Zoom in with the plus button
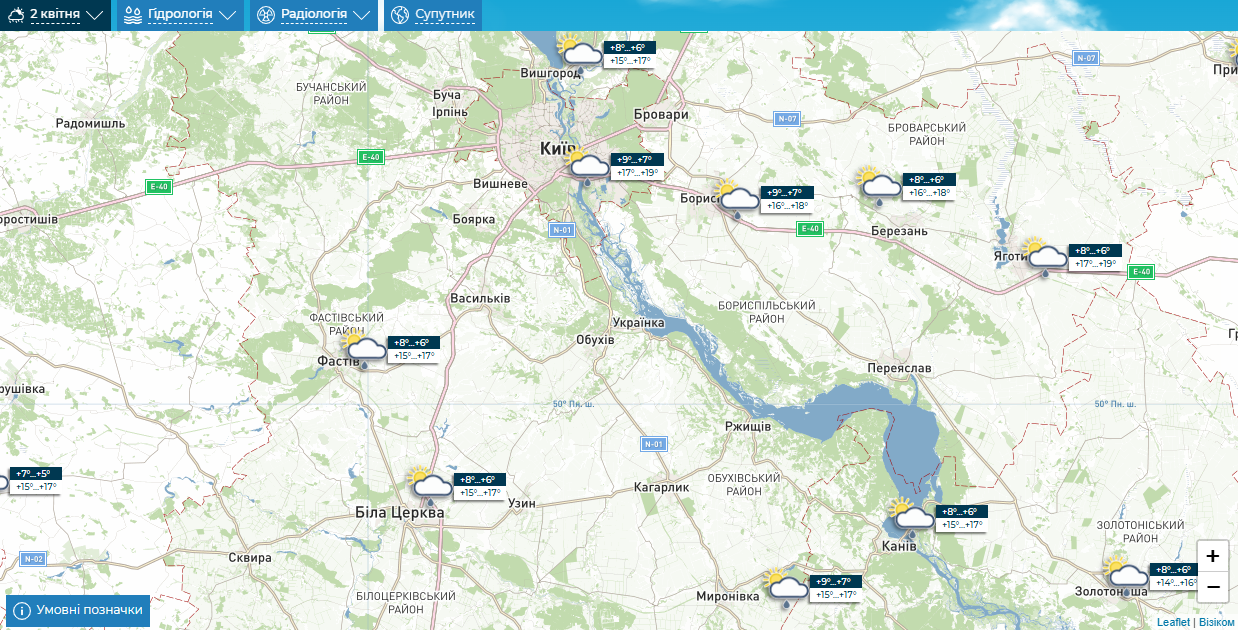The height and width of the screenshot is (630, 1238). 1213,556
